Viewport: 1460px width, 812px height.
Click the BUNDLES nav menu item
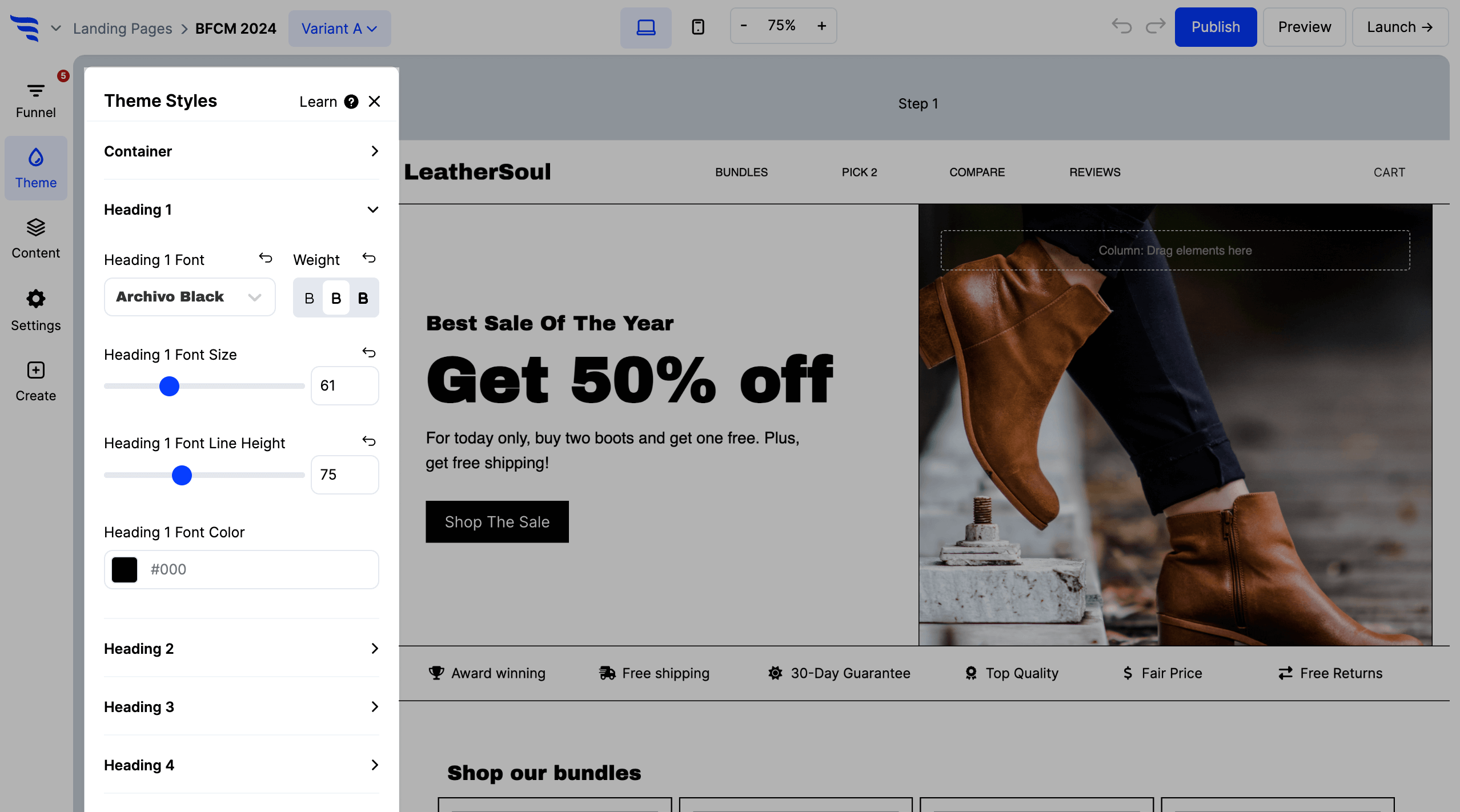tap(741, 172)
